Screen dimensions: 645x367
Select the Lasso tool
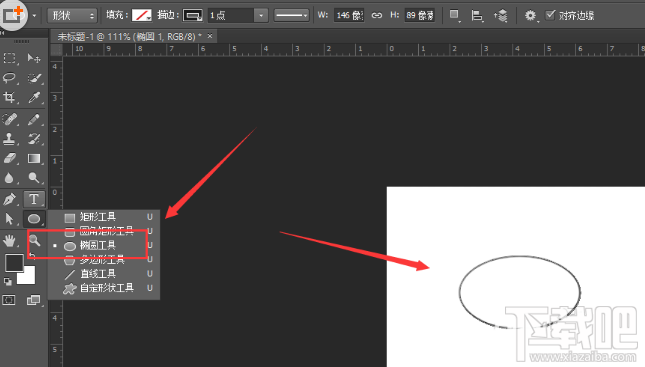coord(9,78)
